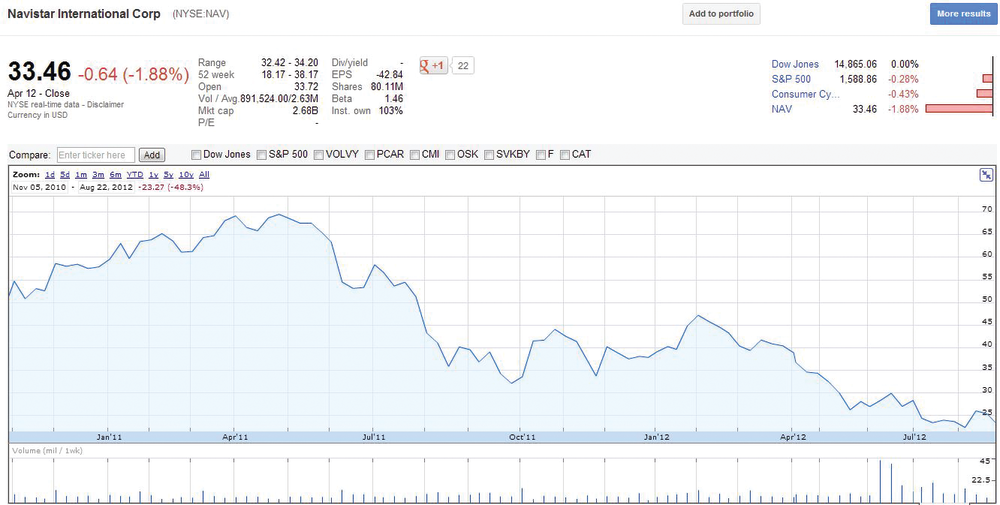The image size is (1000, 505).
Task: Select the 6m zoom option
Action: [x=115, y=175]
